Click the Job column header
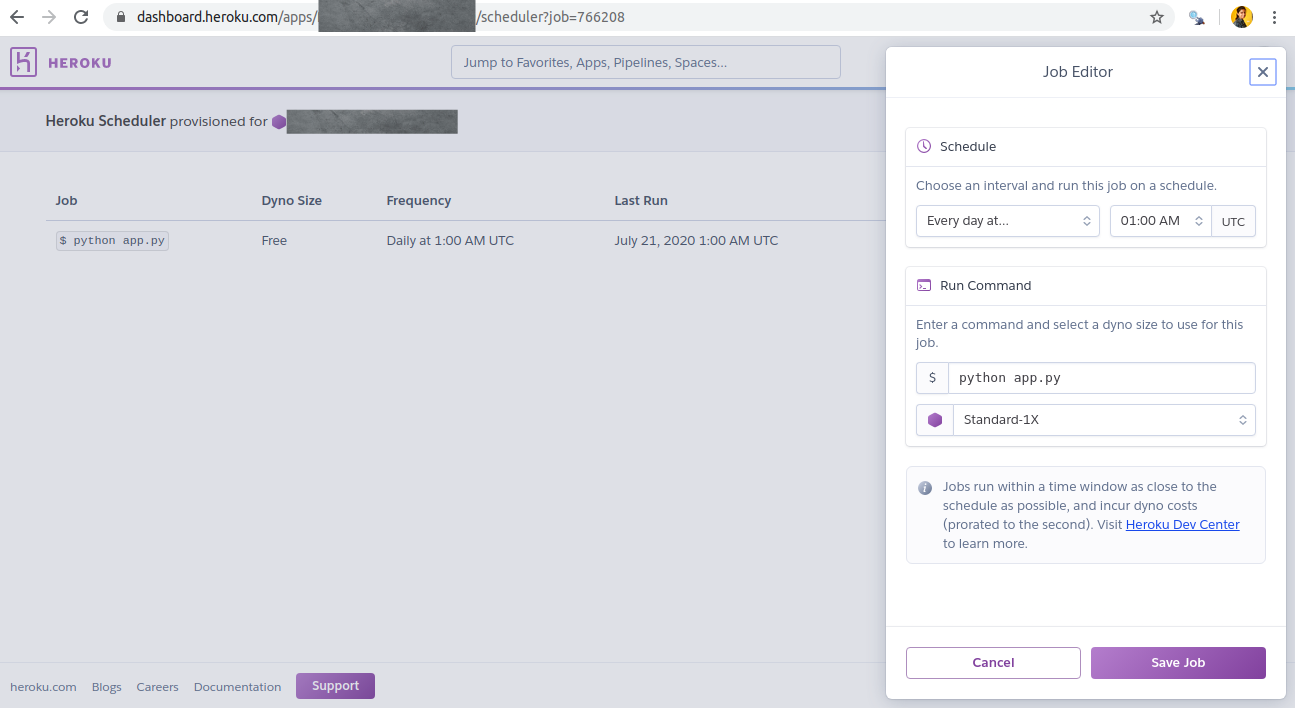1295x708 pixels. (x=66, y=201)
